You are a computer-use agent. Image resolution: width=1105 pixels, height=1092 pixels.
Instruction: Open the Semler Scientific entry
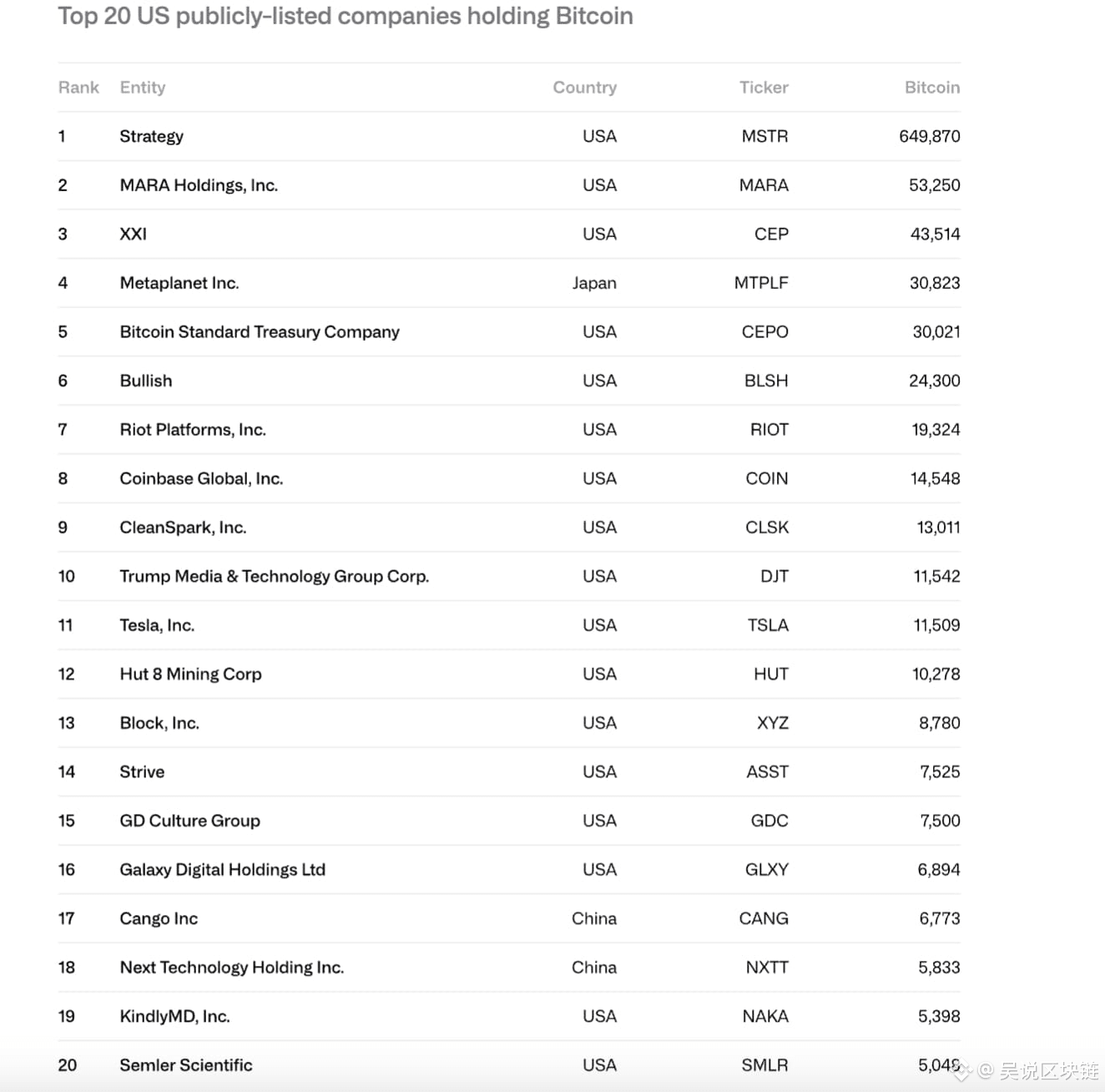click(185, 1065)
